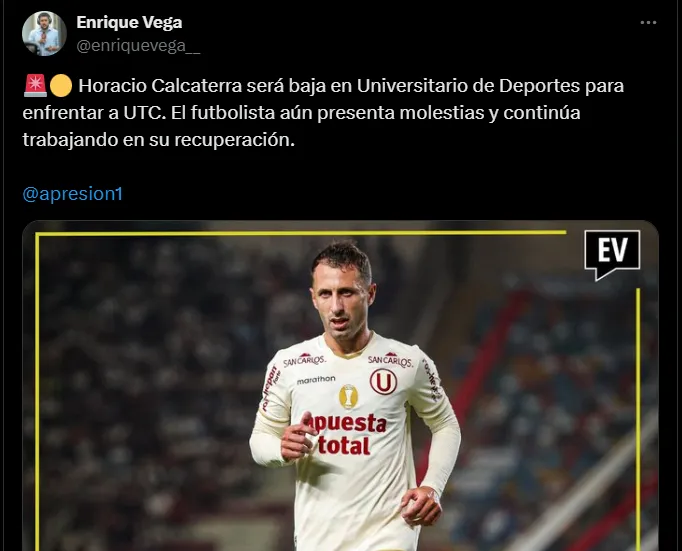Open Enrique Vega's profile avatar
This screenshot has width=682, height=551.
tap(44, 33)
